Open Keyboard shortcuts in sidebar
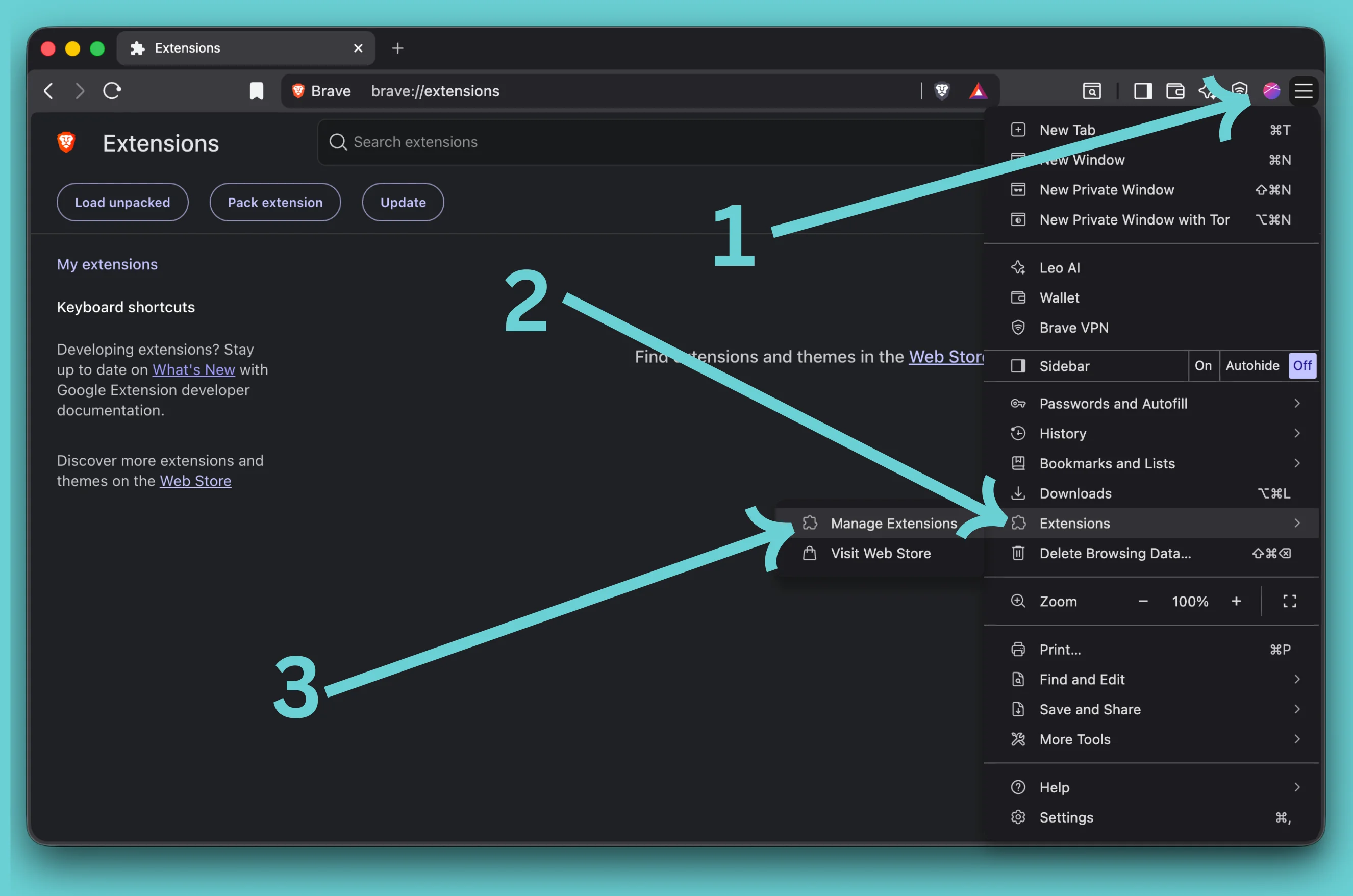This screenshot has height=896, width=1353. [x=126, y=308]
